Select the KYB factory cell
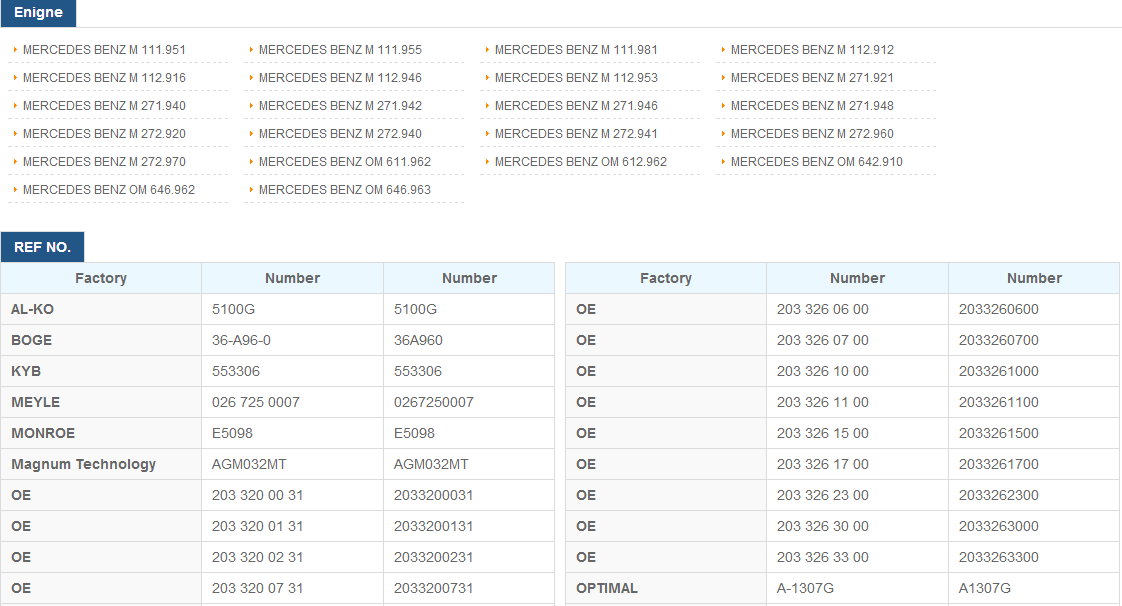1122x606 pixels. 101,371
